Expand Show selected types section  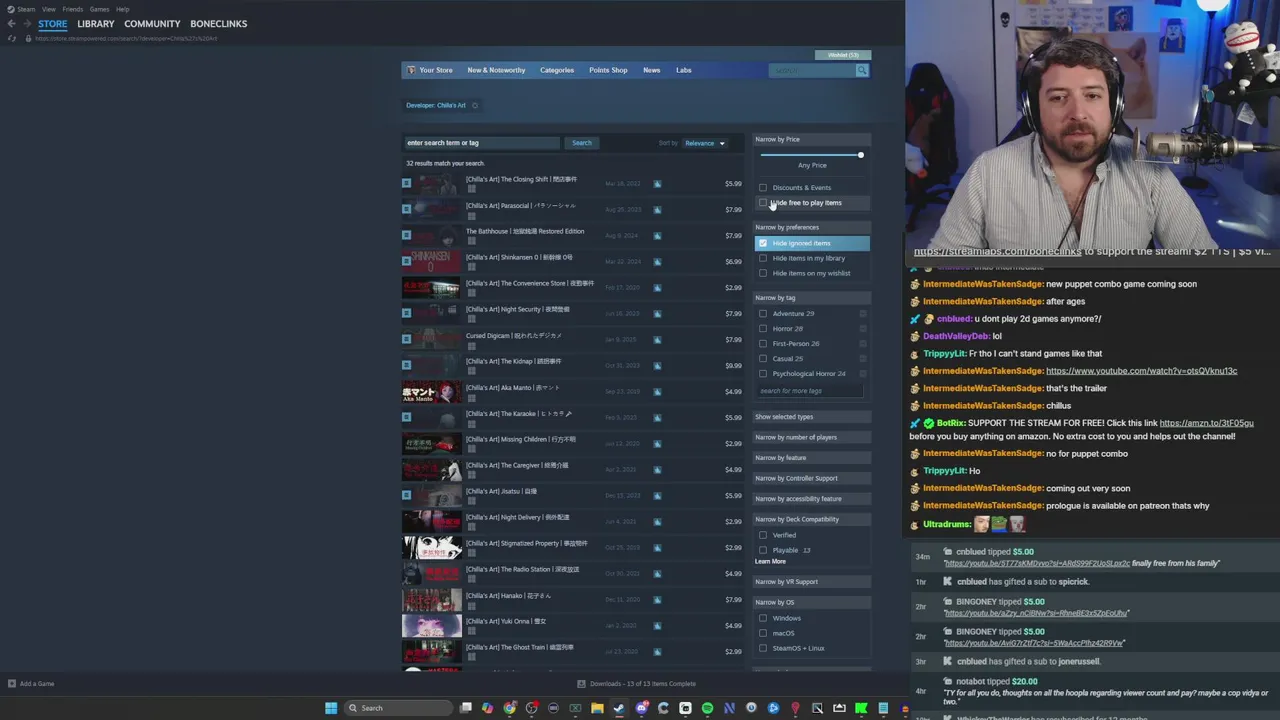[811, 417]
